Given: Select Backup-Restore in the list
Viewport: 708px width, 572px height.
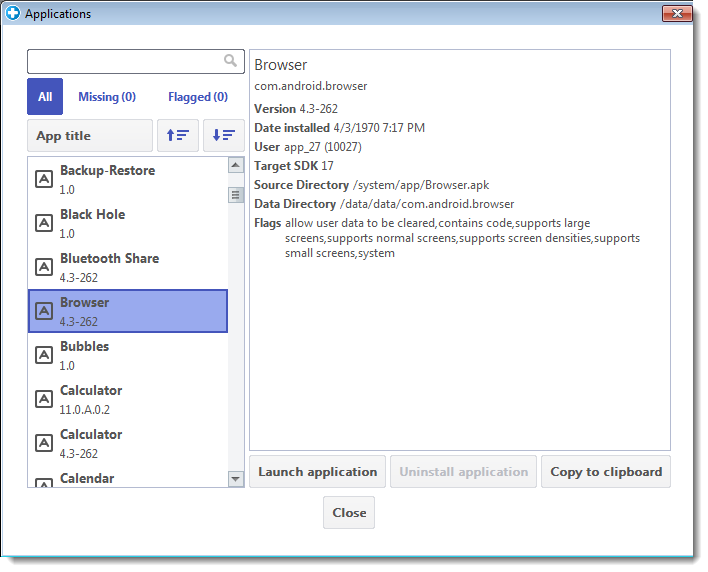Looking at the screenshot, I should [x=128, y=179].
